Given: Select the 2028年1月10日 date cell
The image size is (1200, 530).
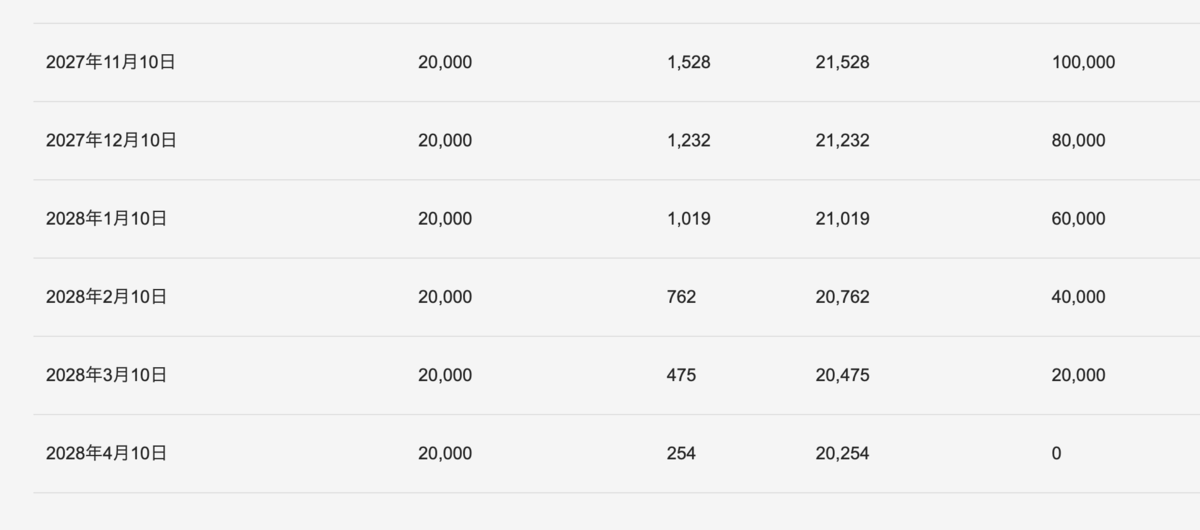Looking at the screenshot, I should pos(106,218).
